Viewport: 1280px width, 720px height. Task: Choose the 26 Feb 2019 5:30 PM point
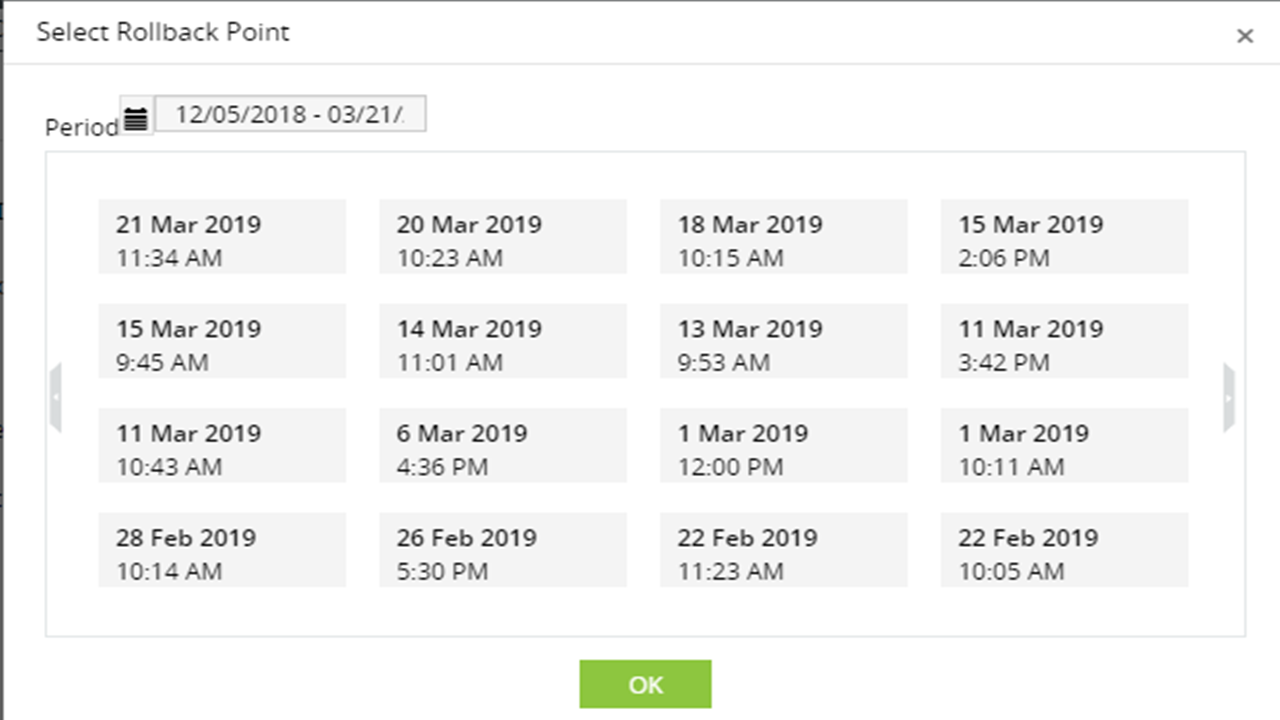coord(503,550)
